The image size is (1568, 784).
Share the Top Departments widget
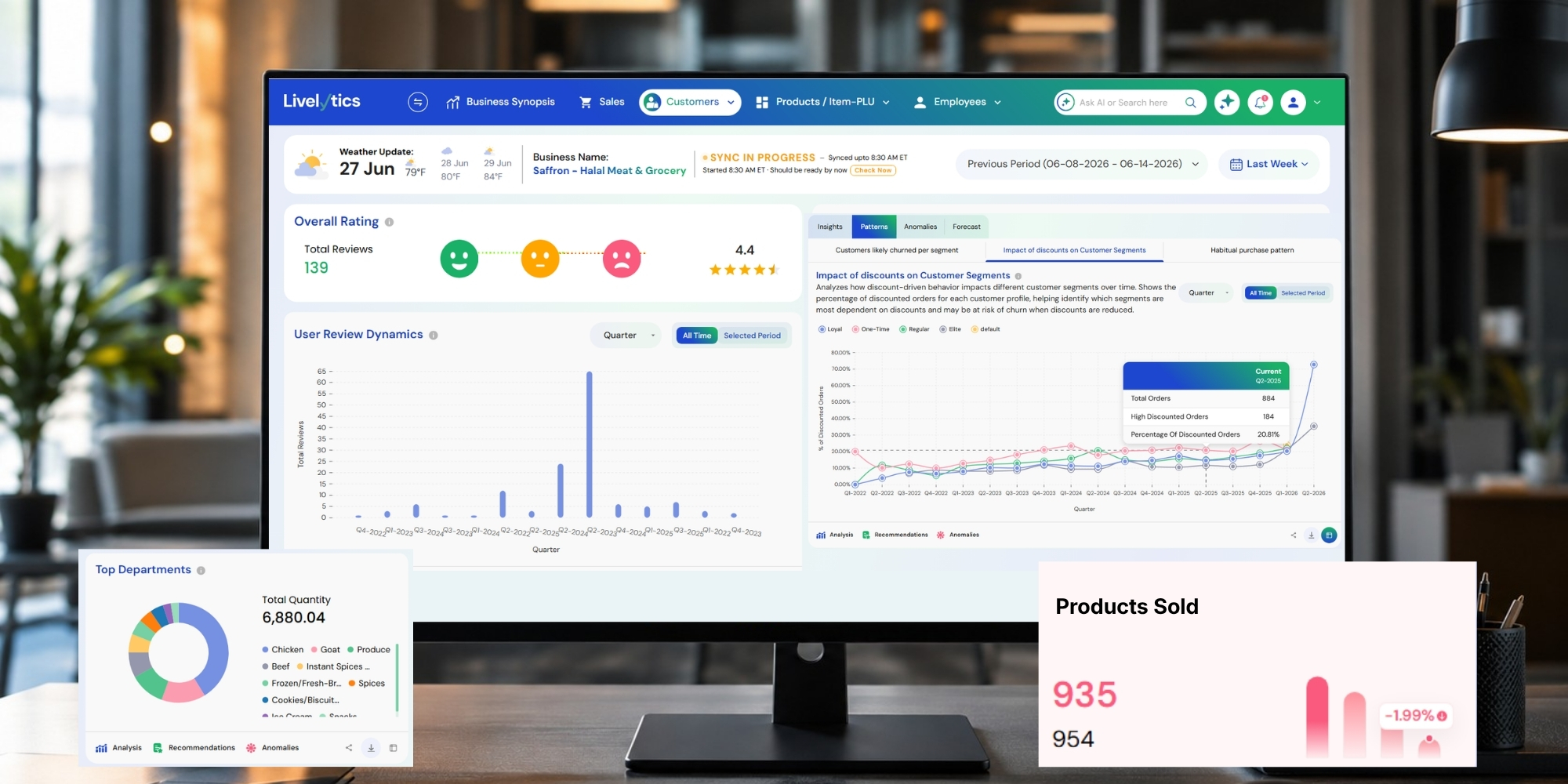[349, 748]
